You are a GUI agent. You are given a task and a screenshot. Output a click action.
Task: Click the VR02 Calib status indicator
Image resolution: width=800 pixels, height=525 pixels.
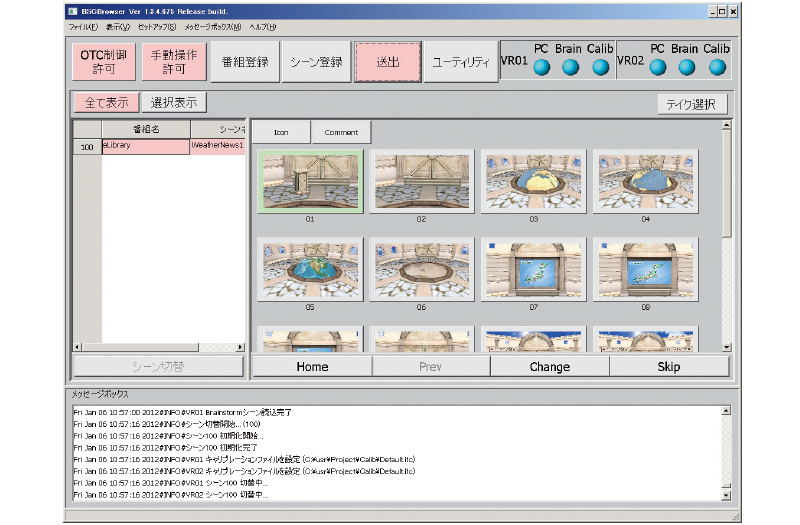tap(717, 68)
